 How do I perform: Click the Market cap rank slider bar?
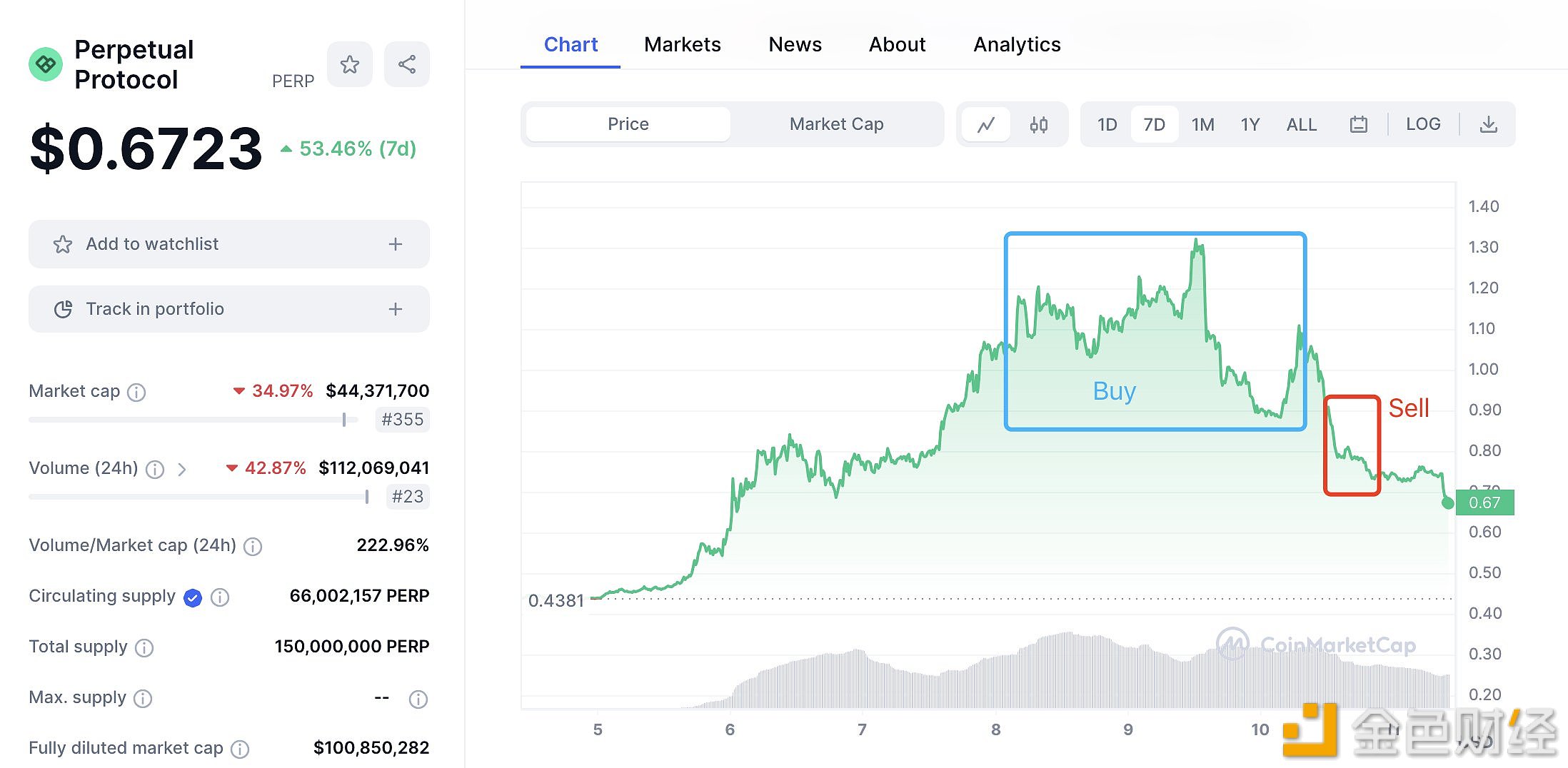pyautogui.click(x=193, y=420)
